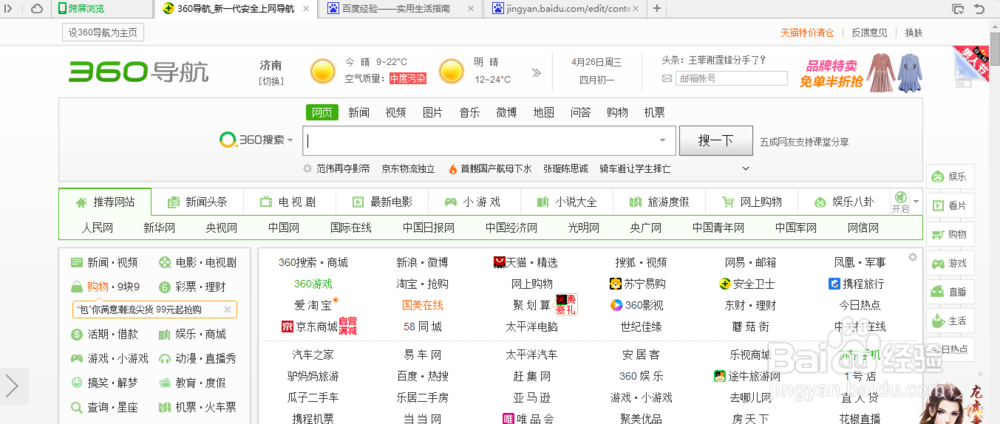The height and width of the screenshot is (424, 1000).
Task: Close the 360导航 browser tab
Action: [305, 9]
